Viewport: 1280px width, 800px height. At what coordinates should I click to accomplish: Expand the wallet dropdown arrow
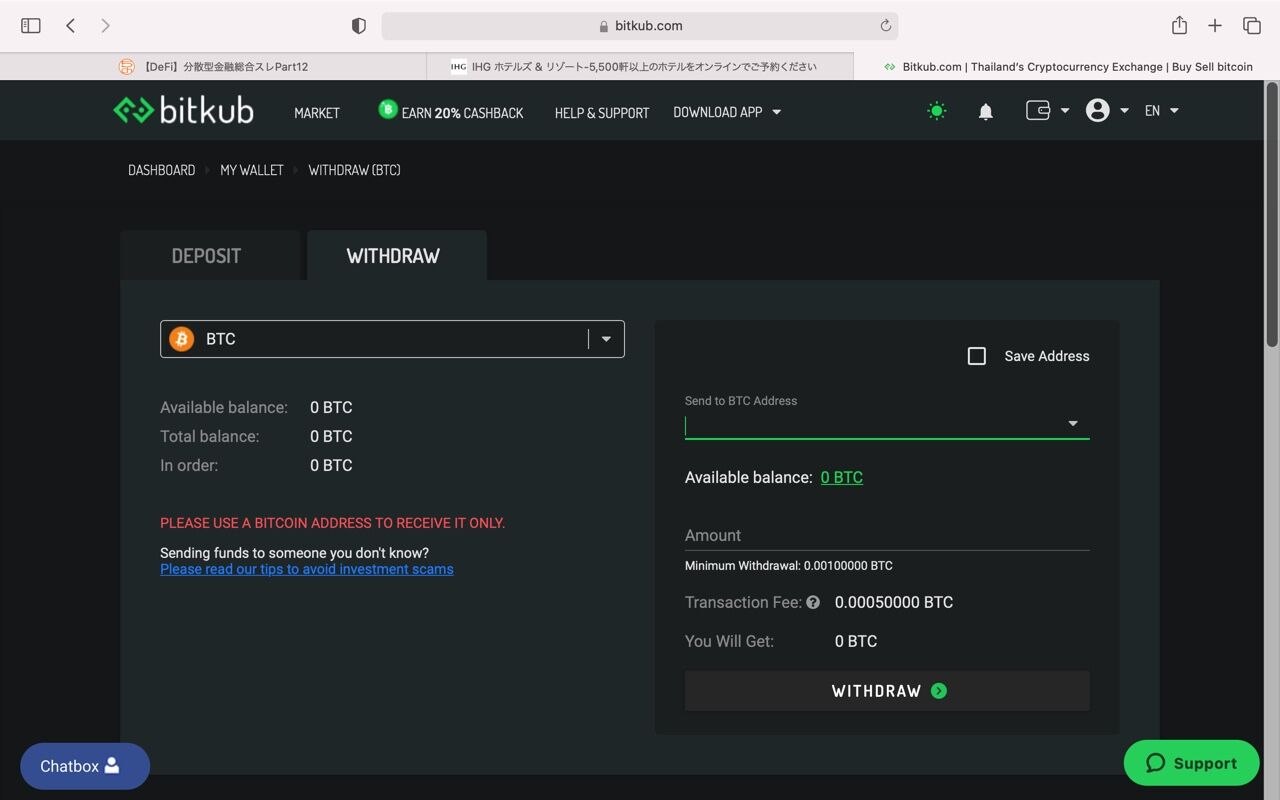(x=1065, y=111)
